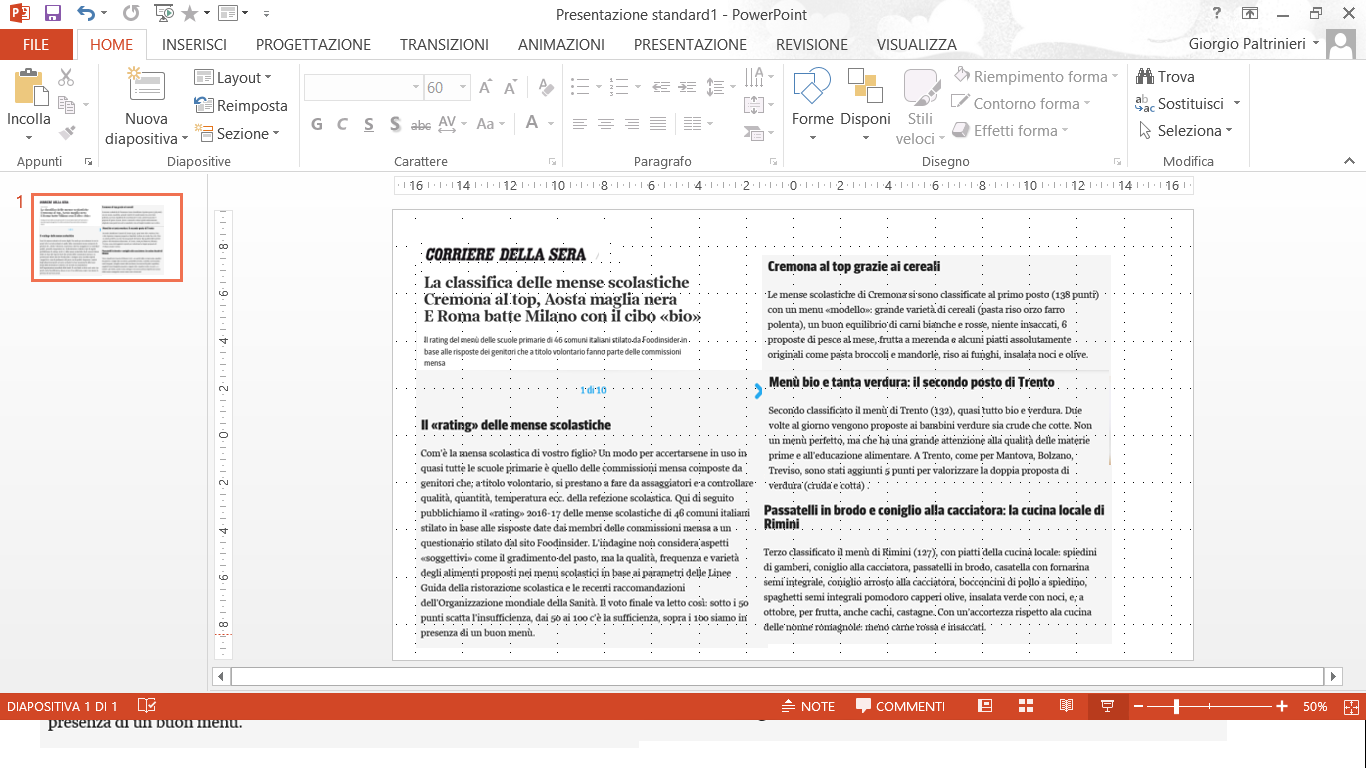The image size is (1366, 768).
Task: Center the paragraph text
Action: [606, 124]
